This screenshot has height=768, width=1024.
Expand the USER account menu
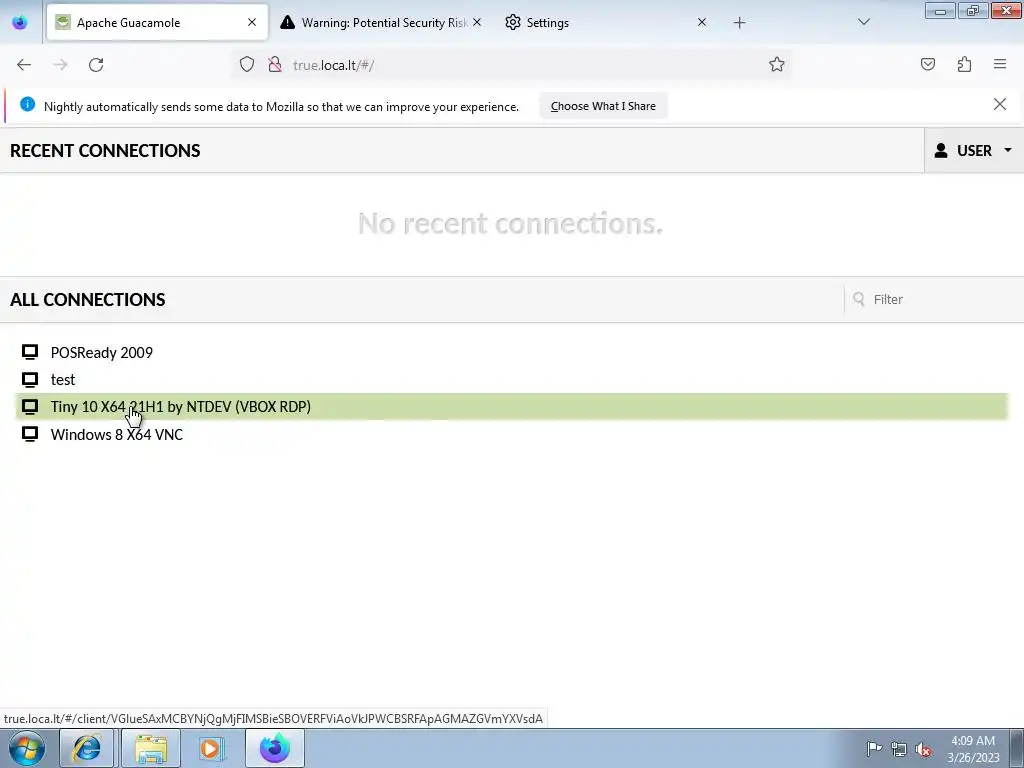coord(974,151)
